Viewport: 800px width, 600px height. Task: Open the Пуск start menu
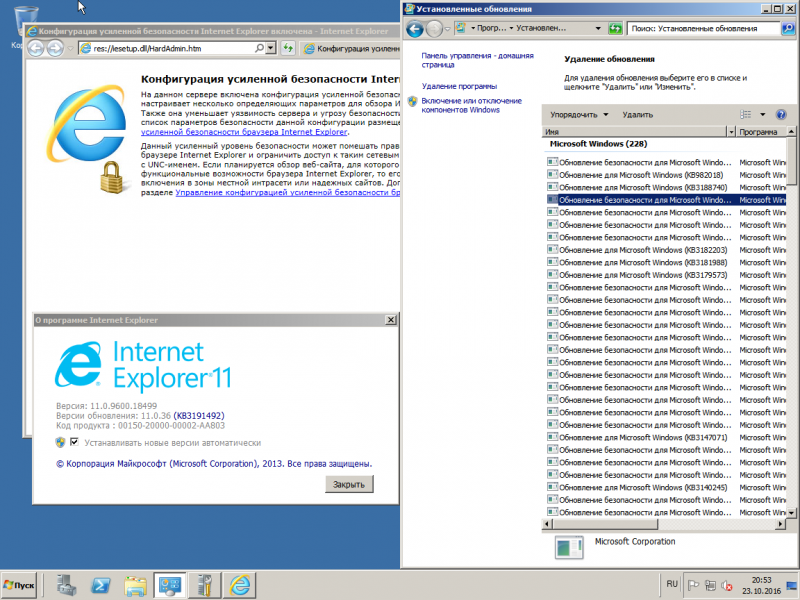click(19, 585)
